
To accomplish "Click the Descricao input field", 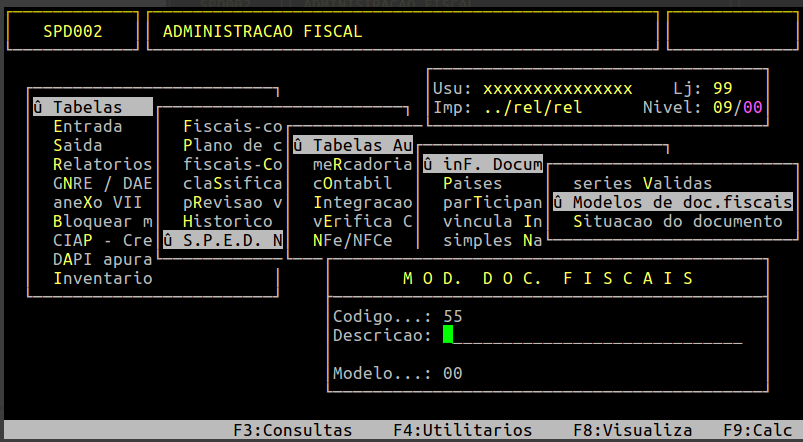I will pos(593,335).
